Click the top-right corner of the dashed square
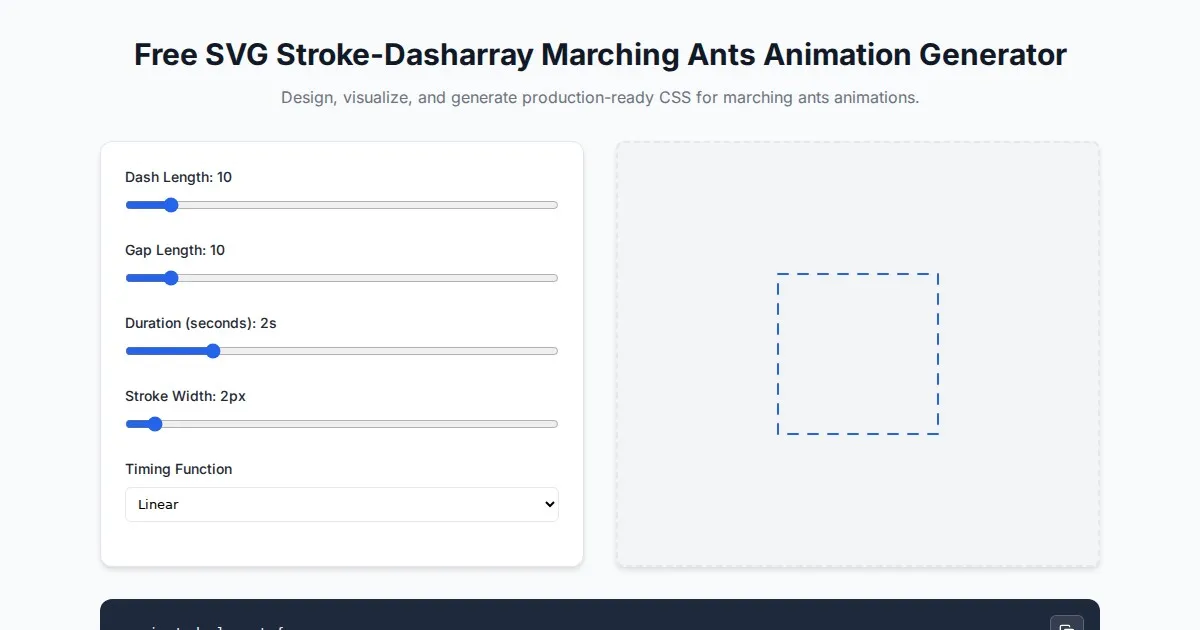This screenshot has height=630, width=1200. pyautogui.click(x=938, y=274)
